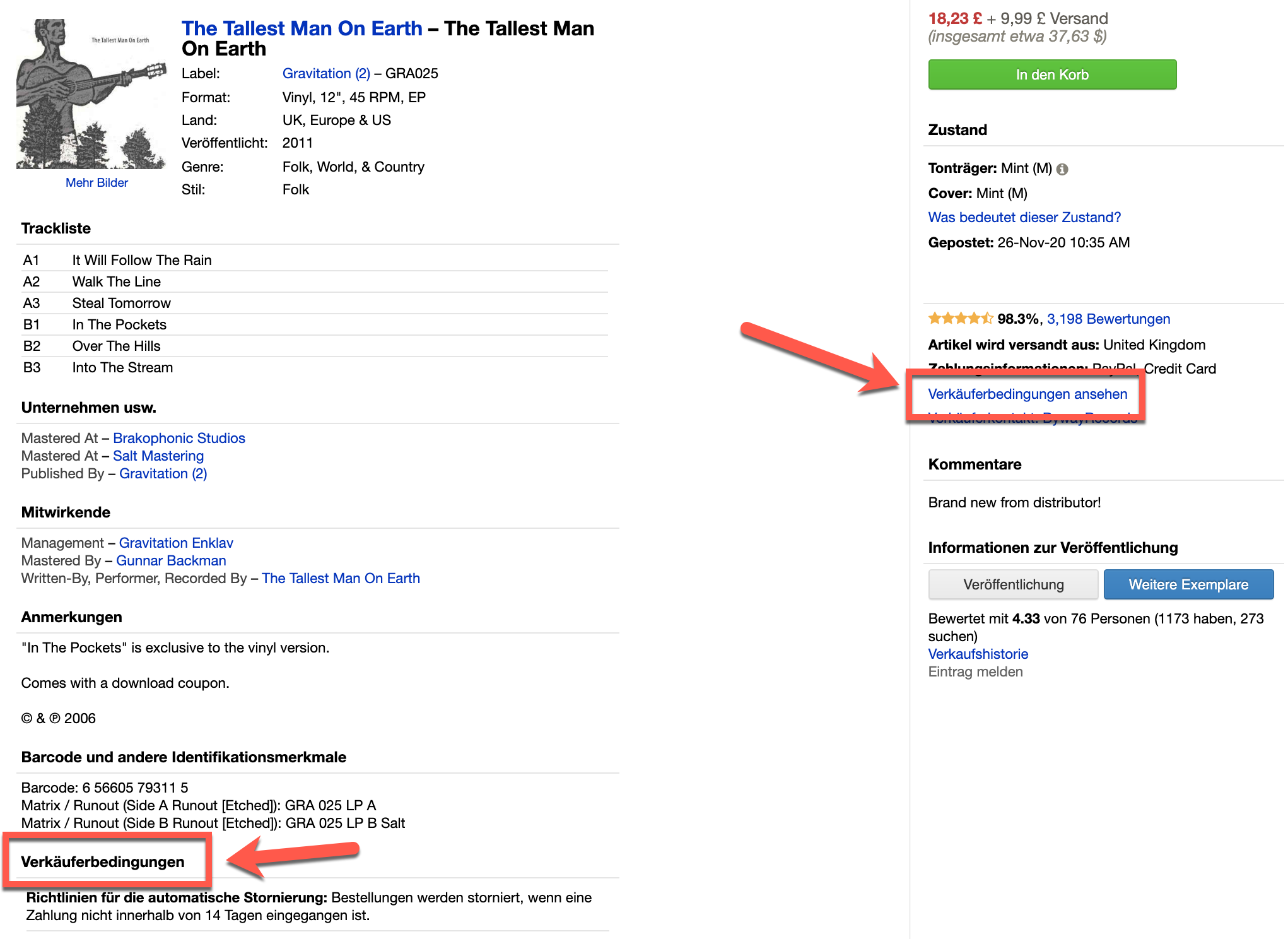
Task: Open Salt Mastering link
Action: pos(158,456)
